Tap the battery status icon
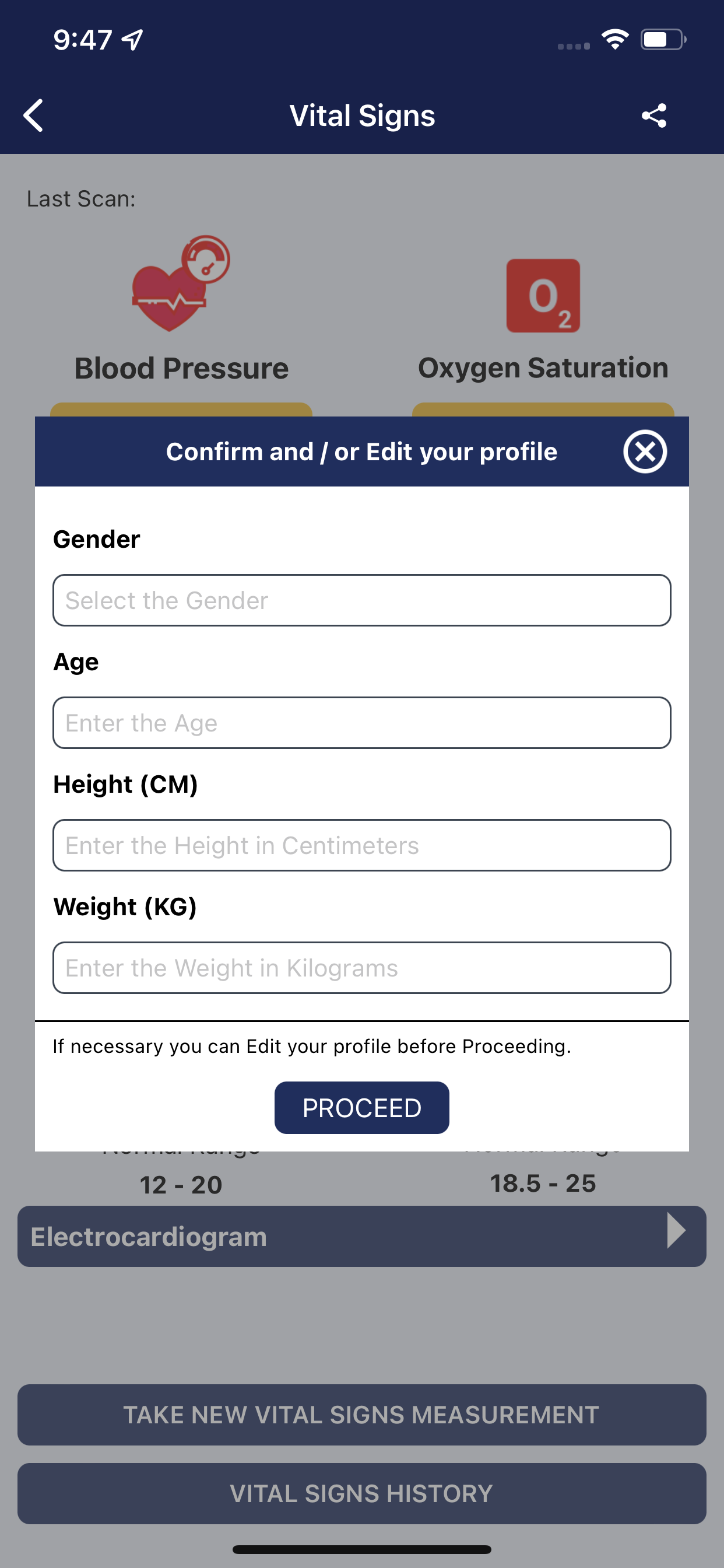724x1568 pixels. coord(663,40)
